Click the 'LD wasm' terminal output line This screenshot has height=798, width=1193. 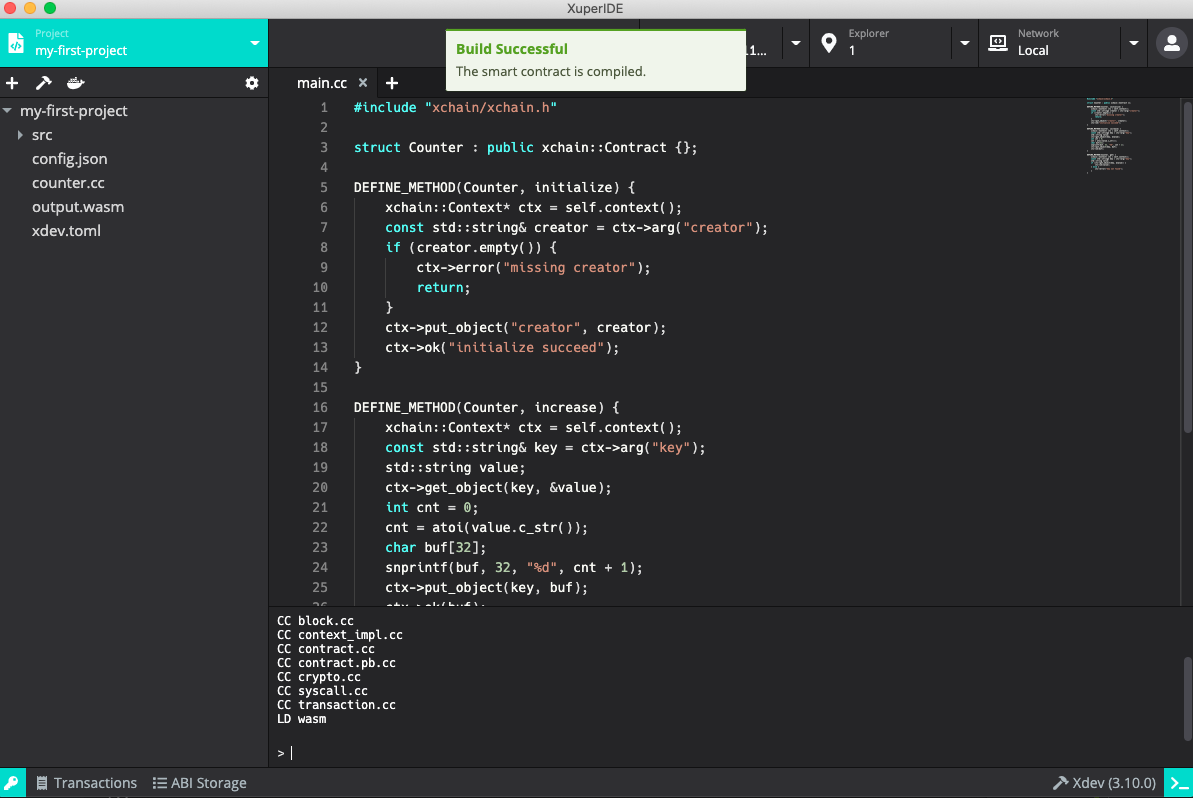pyautogui.click(x=302, y=719)
